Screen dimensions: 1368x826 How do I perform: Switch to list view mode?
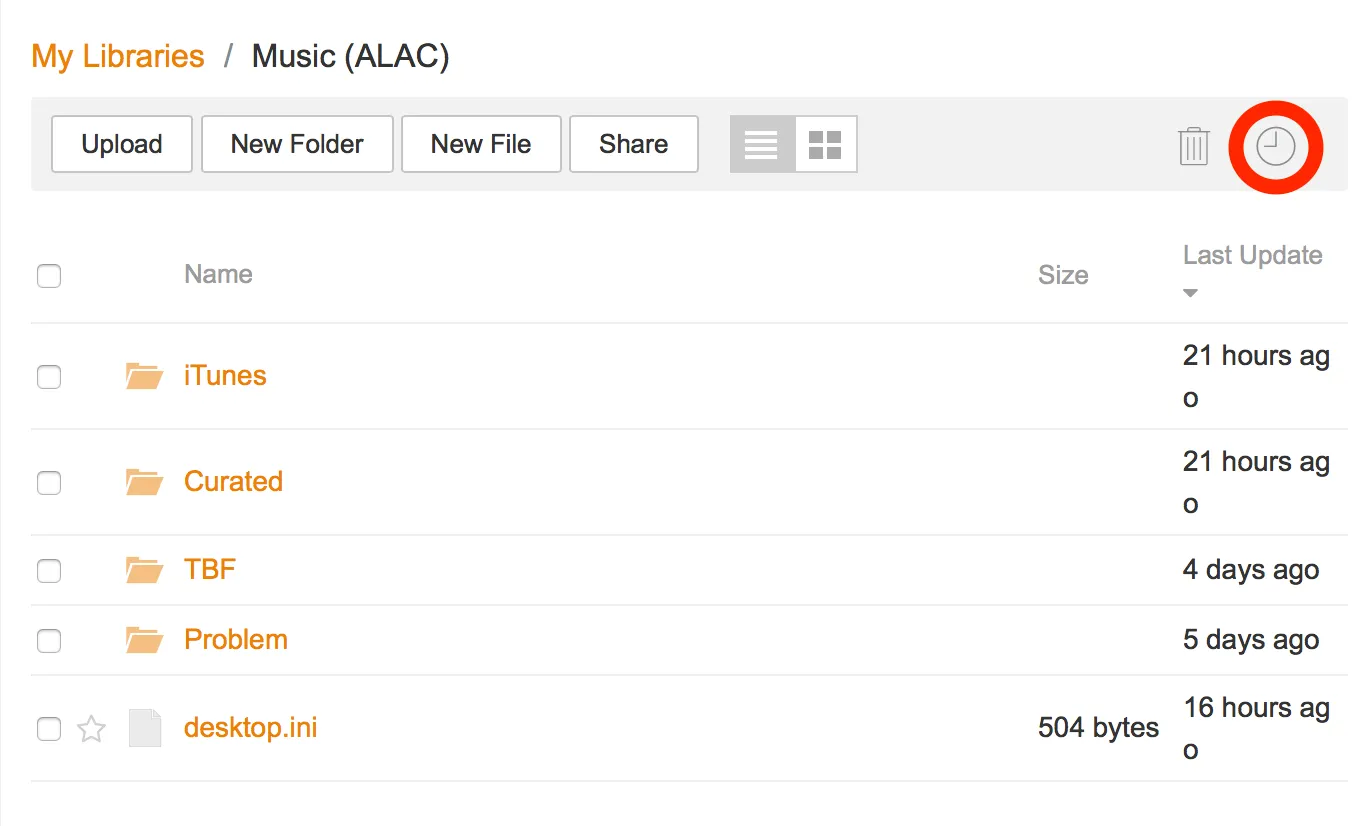(761, 145)
